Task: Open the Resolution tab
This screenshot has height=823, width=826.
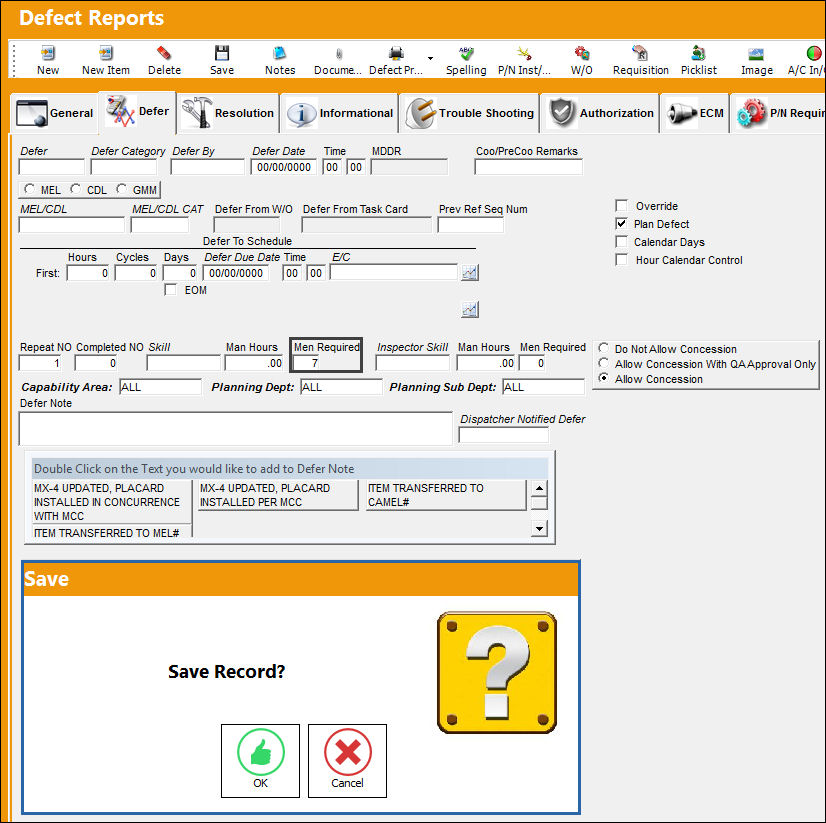Action: pyautogui.click(x=228, y=113)
